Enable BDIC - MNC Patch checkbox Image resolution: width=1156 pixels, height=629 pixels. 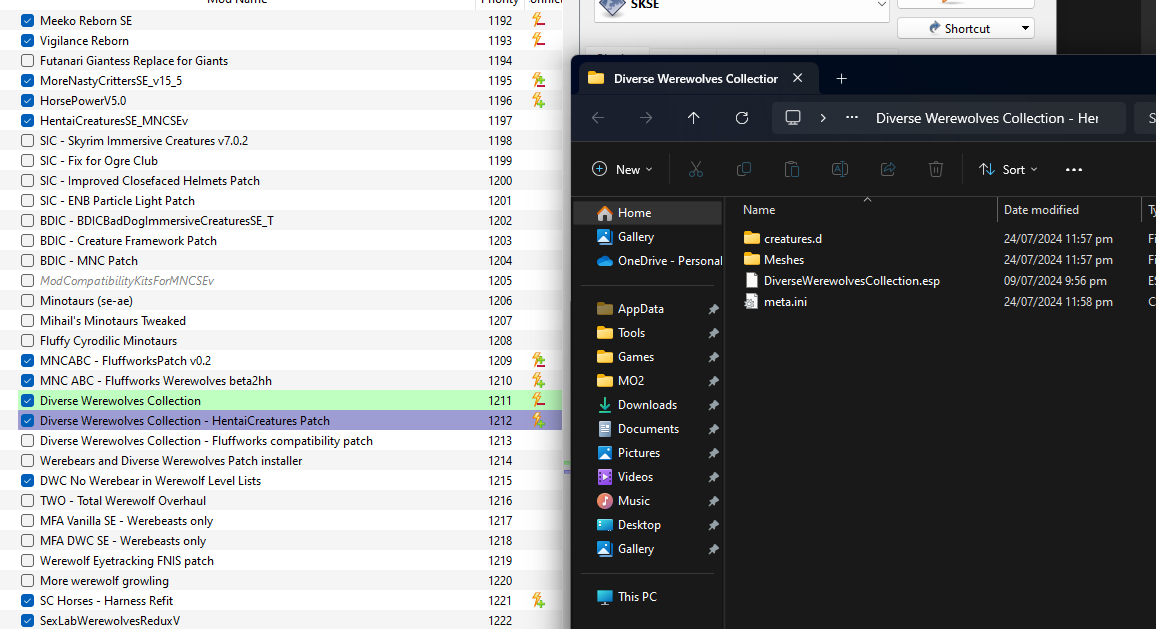27,260
